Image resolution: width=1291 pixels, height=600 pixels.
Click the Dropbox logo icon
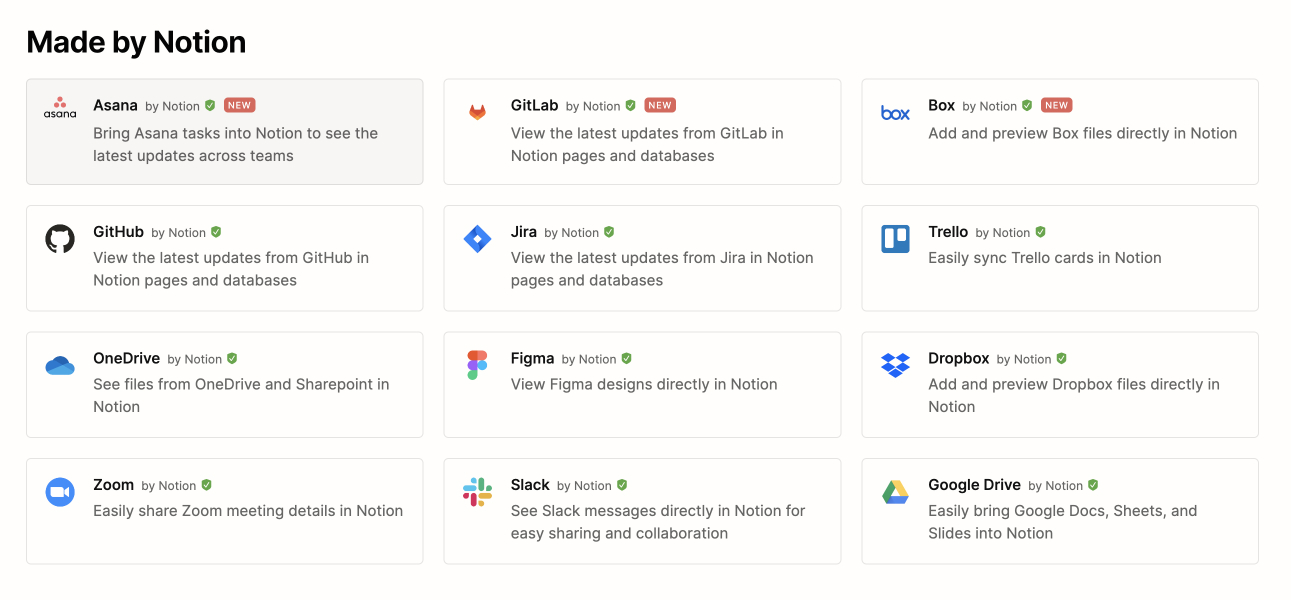click(895, 365)
